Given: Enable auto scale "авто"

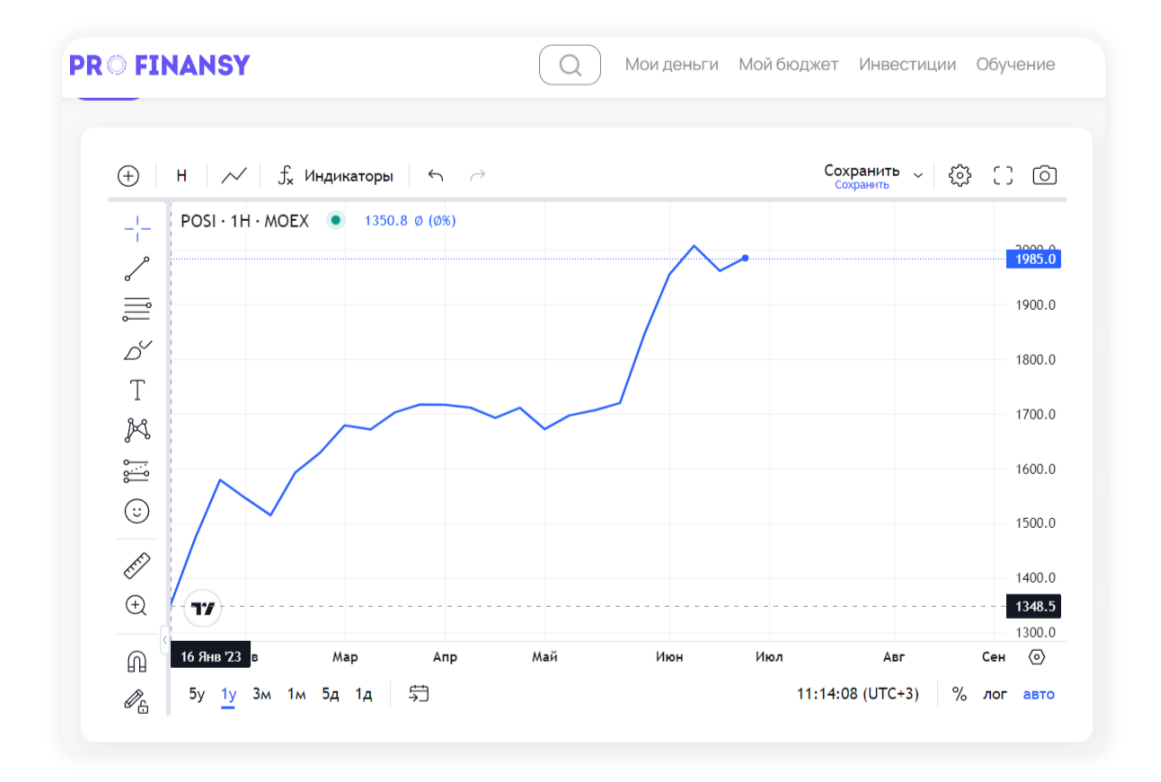Looking at the screenshot, I should point(1038,694).
